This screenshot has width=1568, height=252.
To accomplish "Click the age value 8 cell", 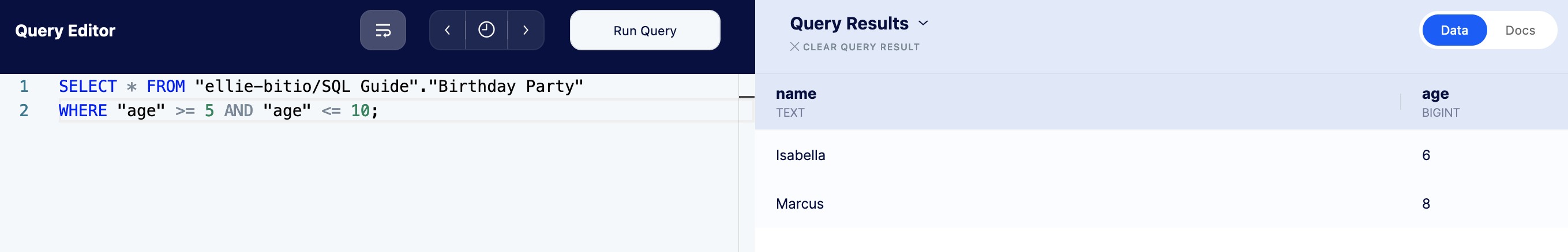I will (1426, 204).
